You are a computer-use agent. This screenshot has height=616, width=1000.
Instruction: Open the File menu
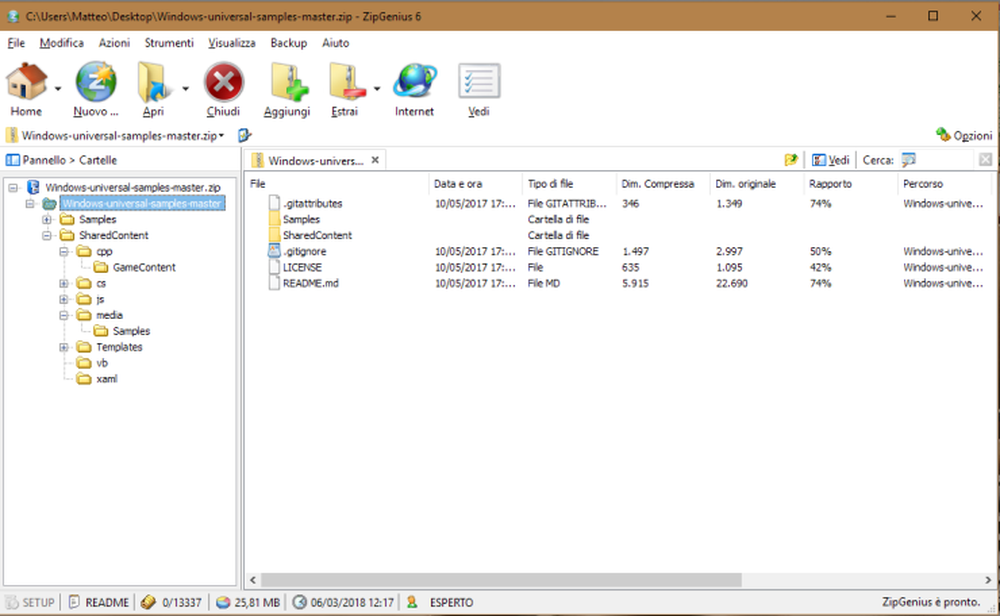click(16, 43)
